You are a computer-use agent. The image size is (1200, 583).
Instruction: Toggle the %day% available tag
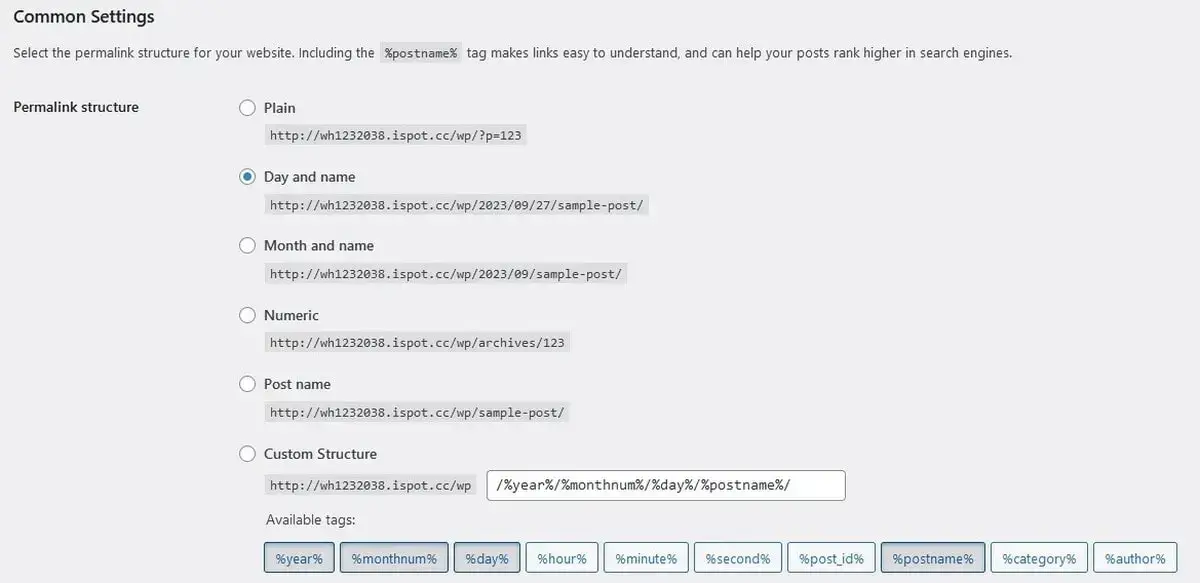click(x=487, y=559)
